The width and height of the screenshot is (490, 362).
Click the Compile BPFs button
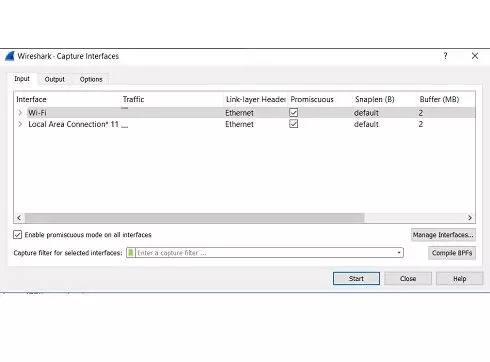pos(452,253)
